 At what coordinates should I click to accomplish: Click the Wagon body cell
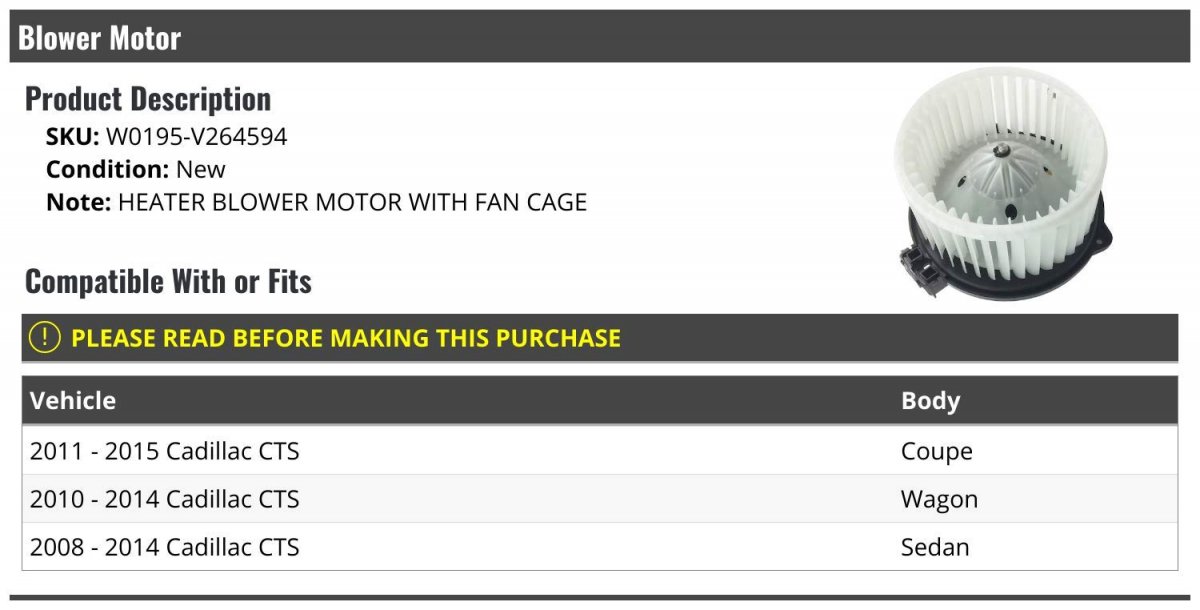coord(939,499)
